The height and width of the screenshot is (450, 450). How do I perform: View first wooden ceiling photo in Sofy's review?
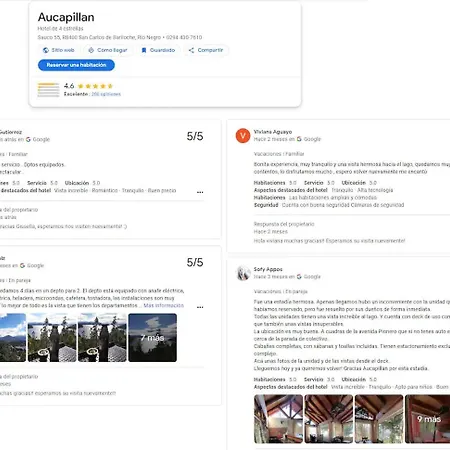pyautogui.click(x=278, y=419)
